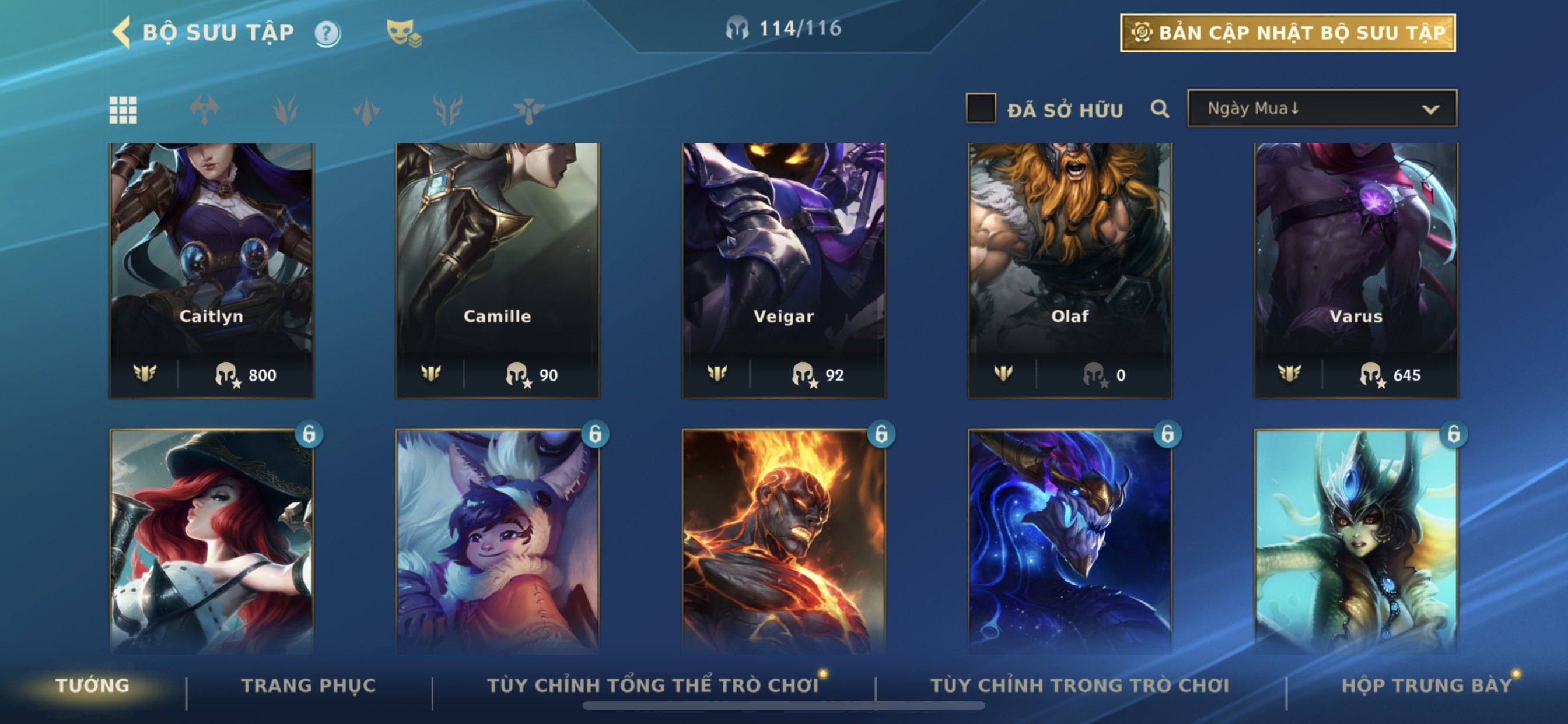Click BẢN CẬP NHẬT BỘ SƯU TẬP button
Viewport: 1568px width, 724px height.
[1288, 33]
